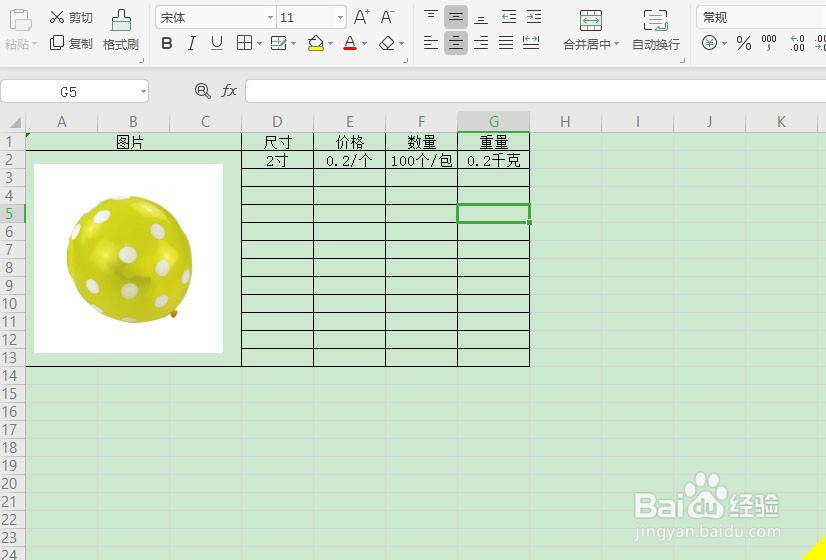
Task: Open cell style dropdown arrow
Action: coord(293,44)
